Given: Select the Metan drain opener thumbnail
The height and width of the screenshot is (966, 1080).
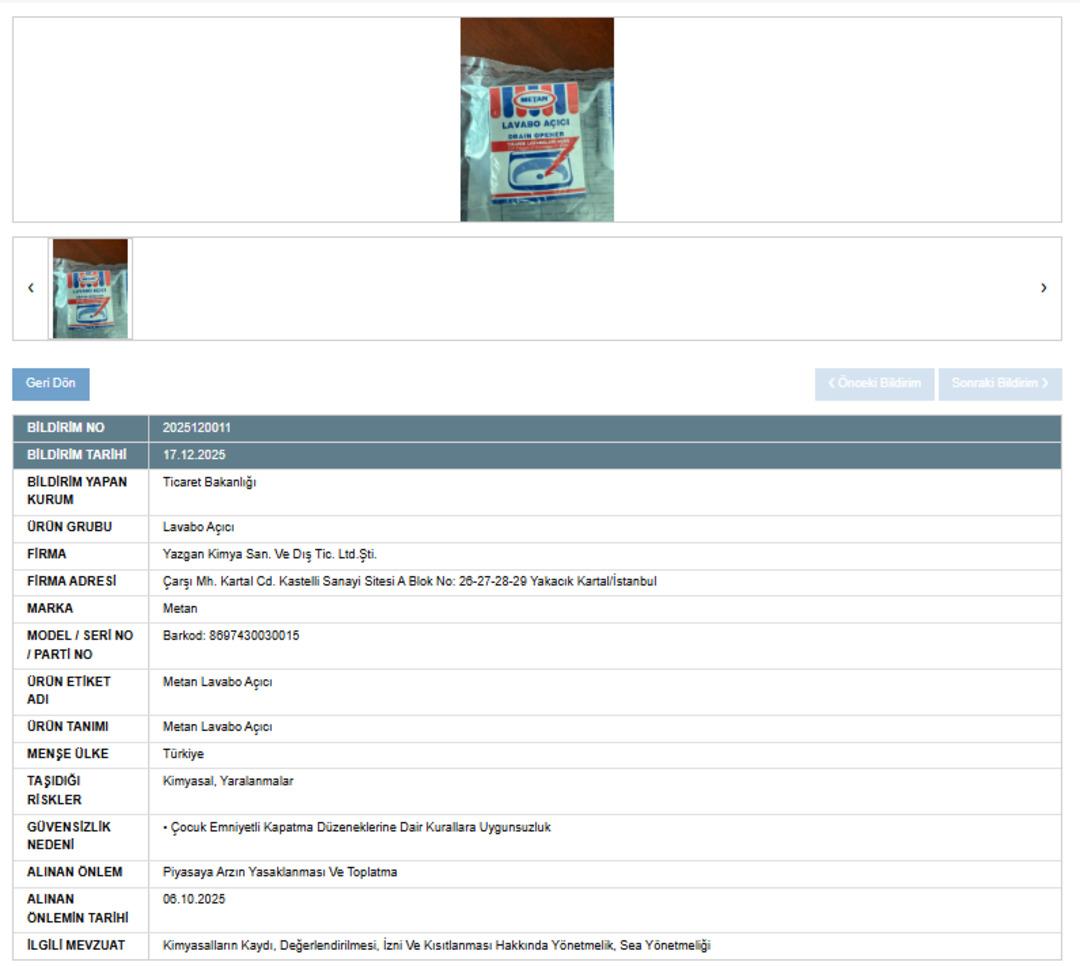Looking at the screenshot, I should click(90, 289).
